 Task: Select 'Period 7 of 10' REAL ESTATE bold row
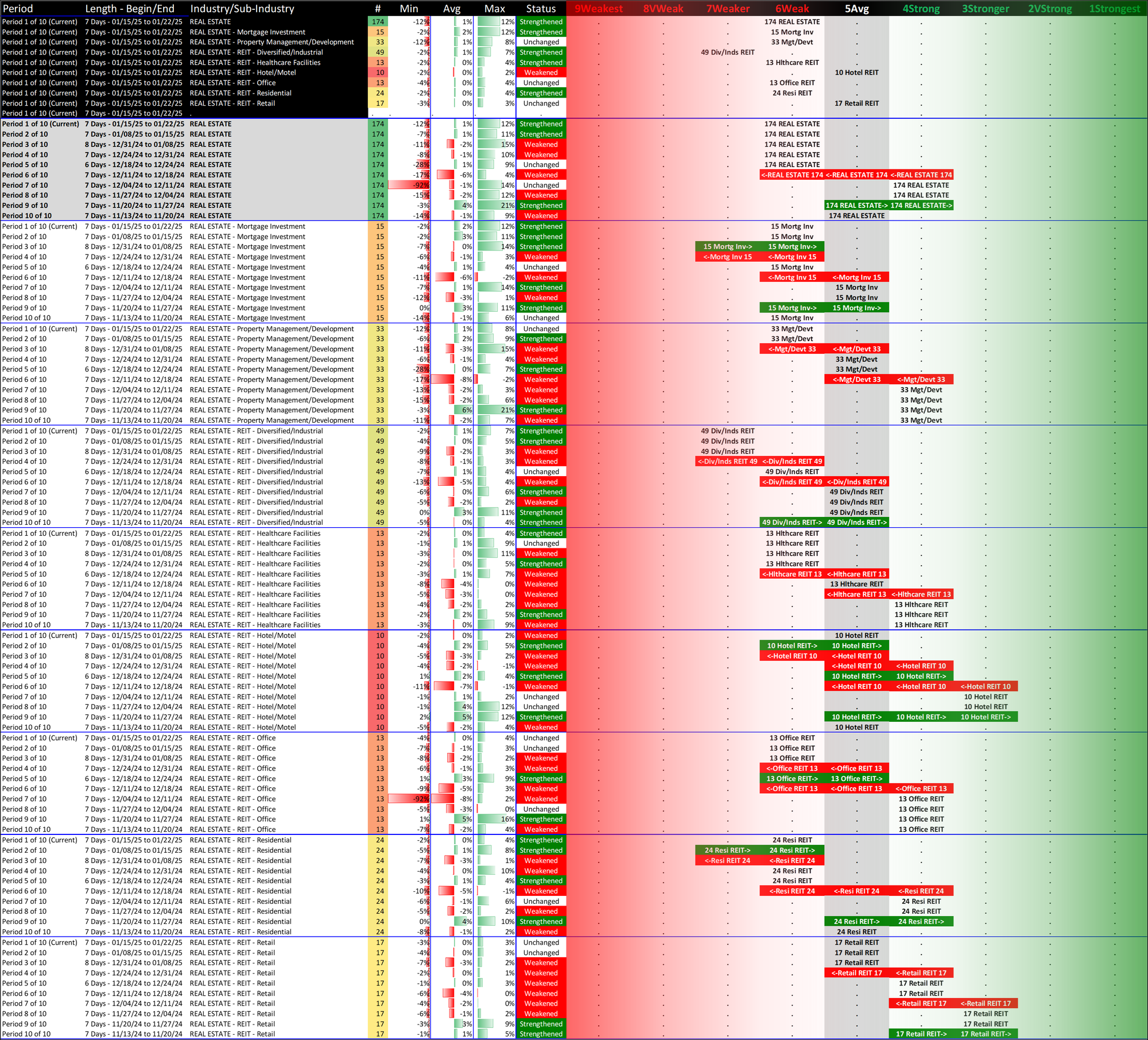pos(25,185)
